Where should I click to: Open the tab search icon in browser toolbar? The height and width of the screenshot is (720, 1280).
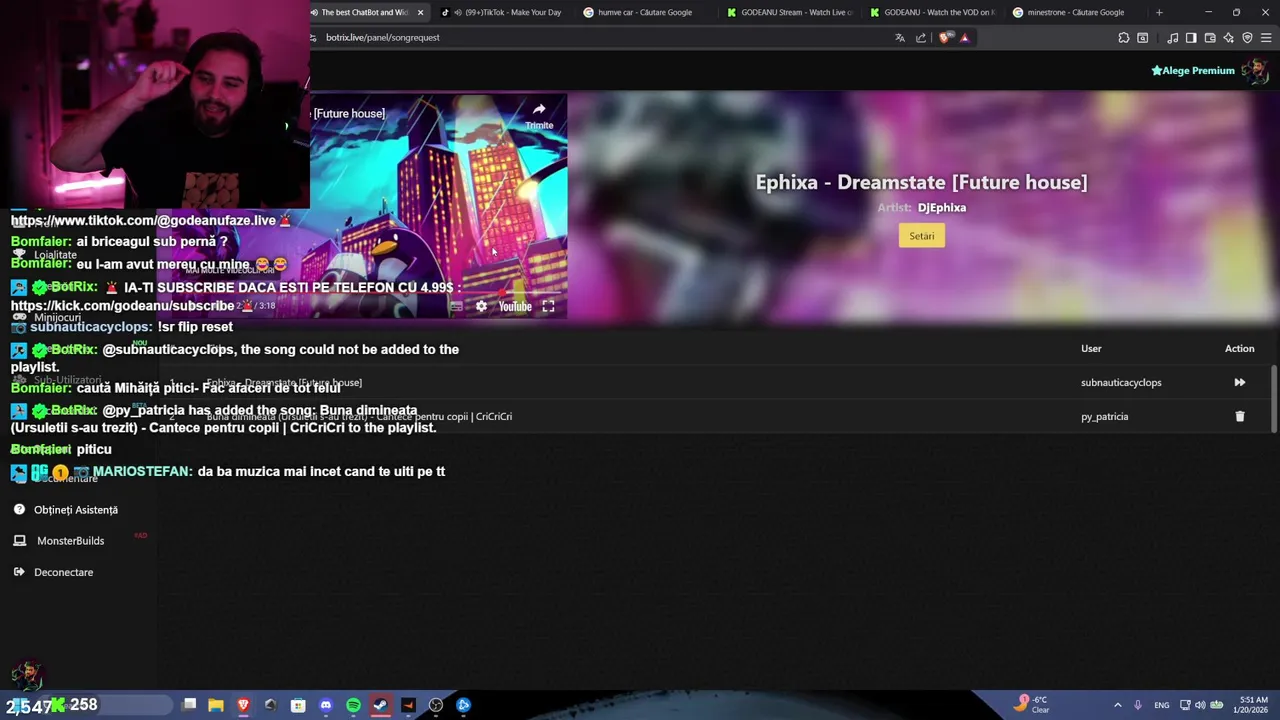coord(1143,38)
